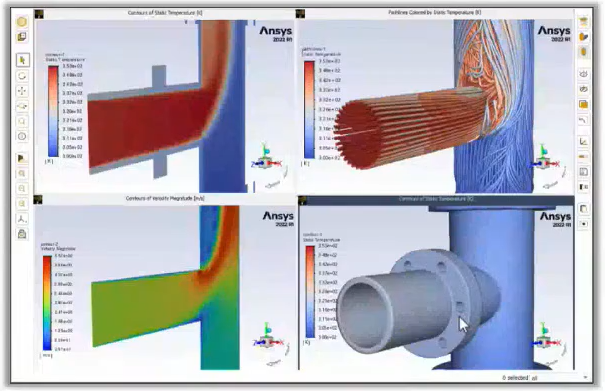605x391 pixels.
Task: Activate the lower-right 'Contours of Static Temperature' title bar
Action: pyautogui.click(x=436, y=199)
